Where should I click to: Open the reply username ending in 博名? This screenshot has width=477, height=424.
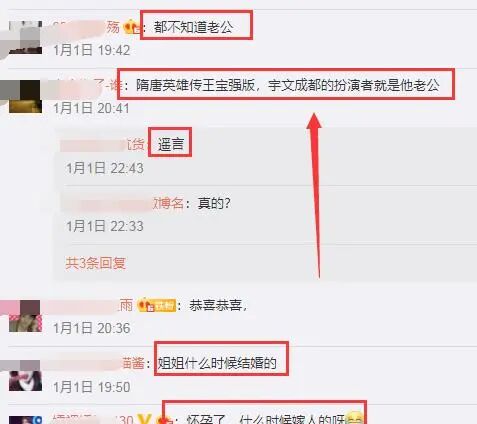point(122,203)
